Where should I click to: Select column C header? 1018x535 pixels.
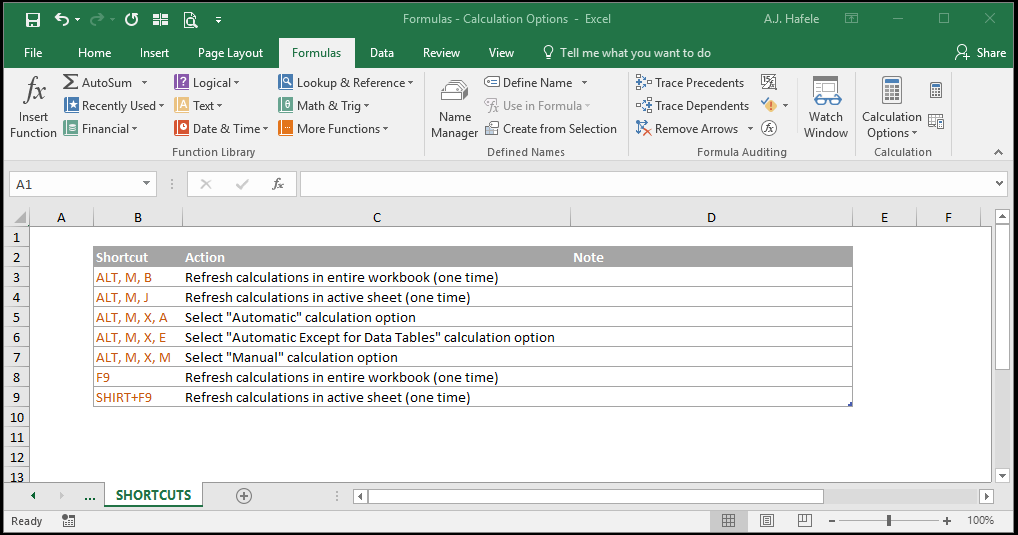coord(377,218)
